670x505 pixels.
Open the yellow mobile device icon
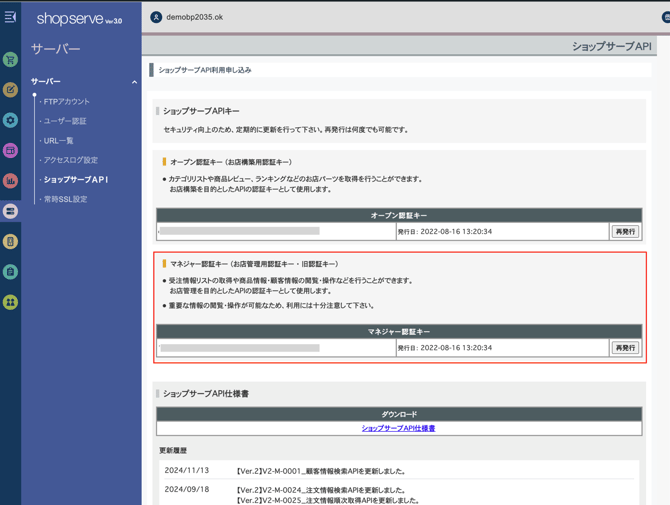point(10,241)
